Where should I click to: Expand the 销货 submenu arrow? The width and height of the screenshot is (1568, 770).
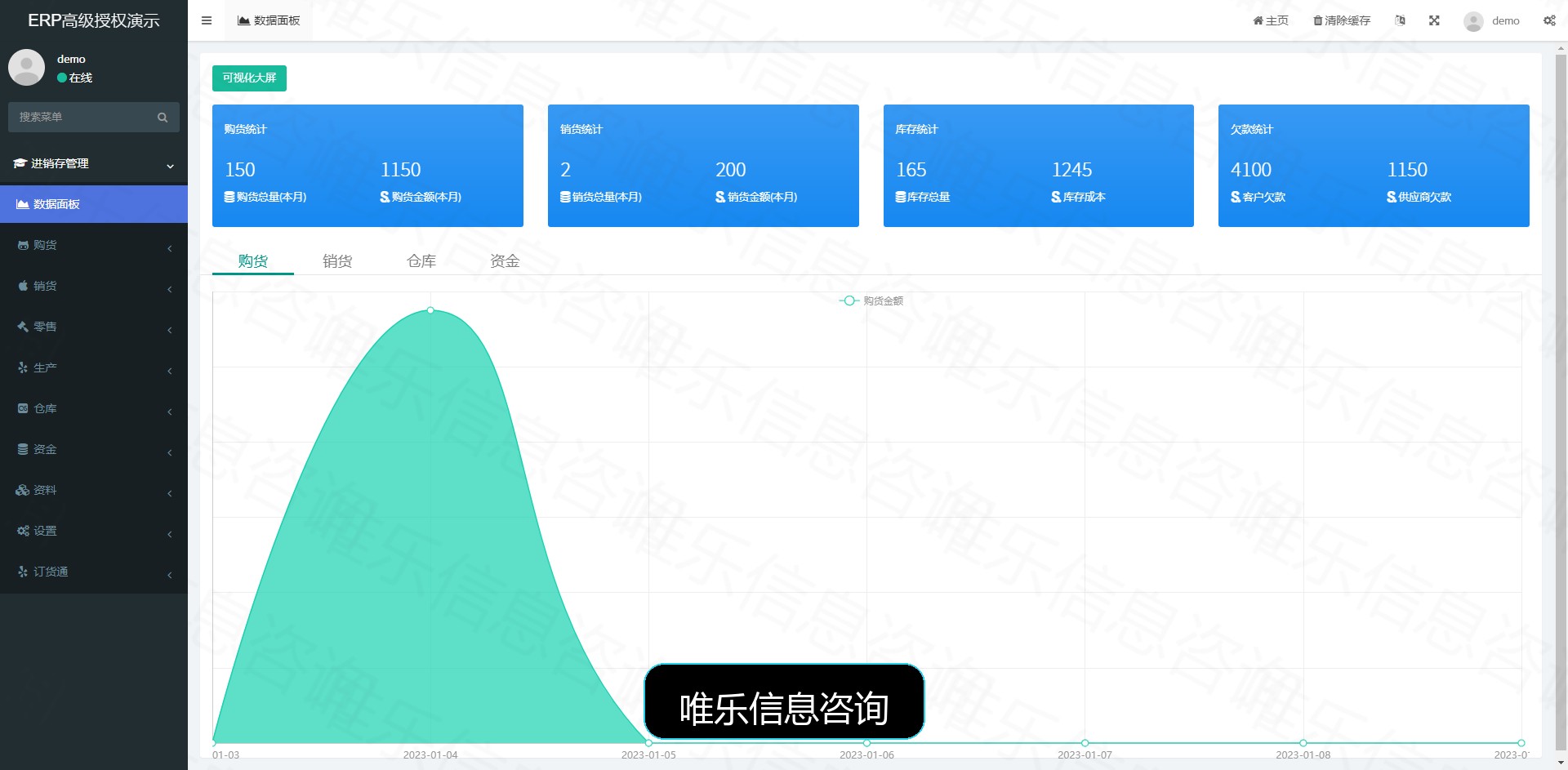click(170, 289)
